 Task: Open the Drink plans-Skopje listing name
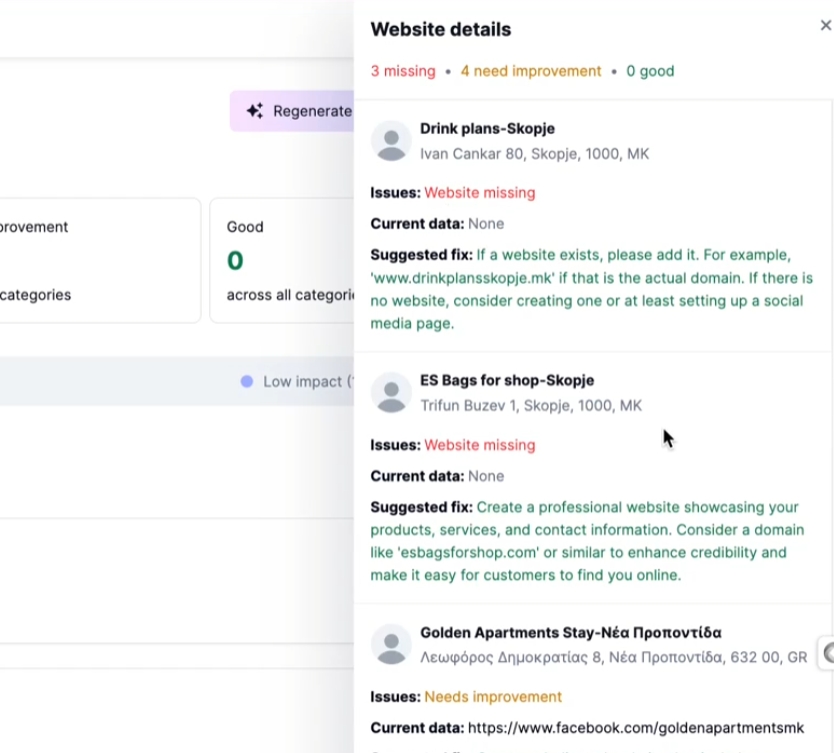click(487, 129)
